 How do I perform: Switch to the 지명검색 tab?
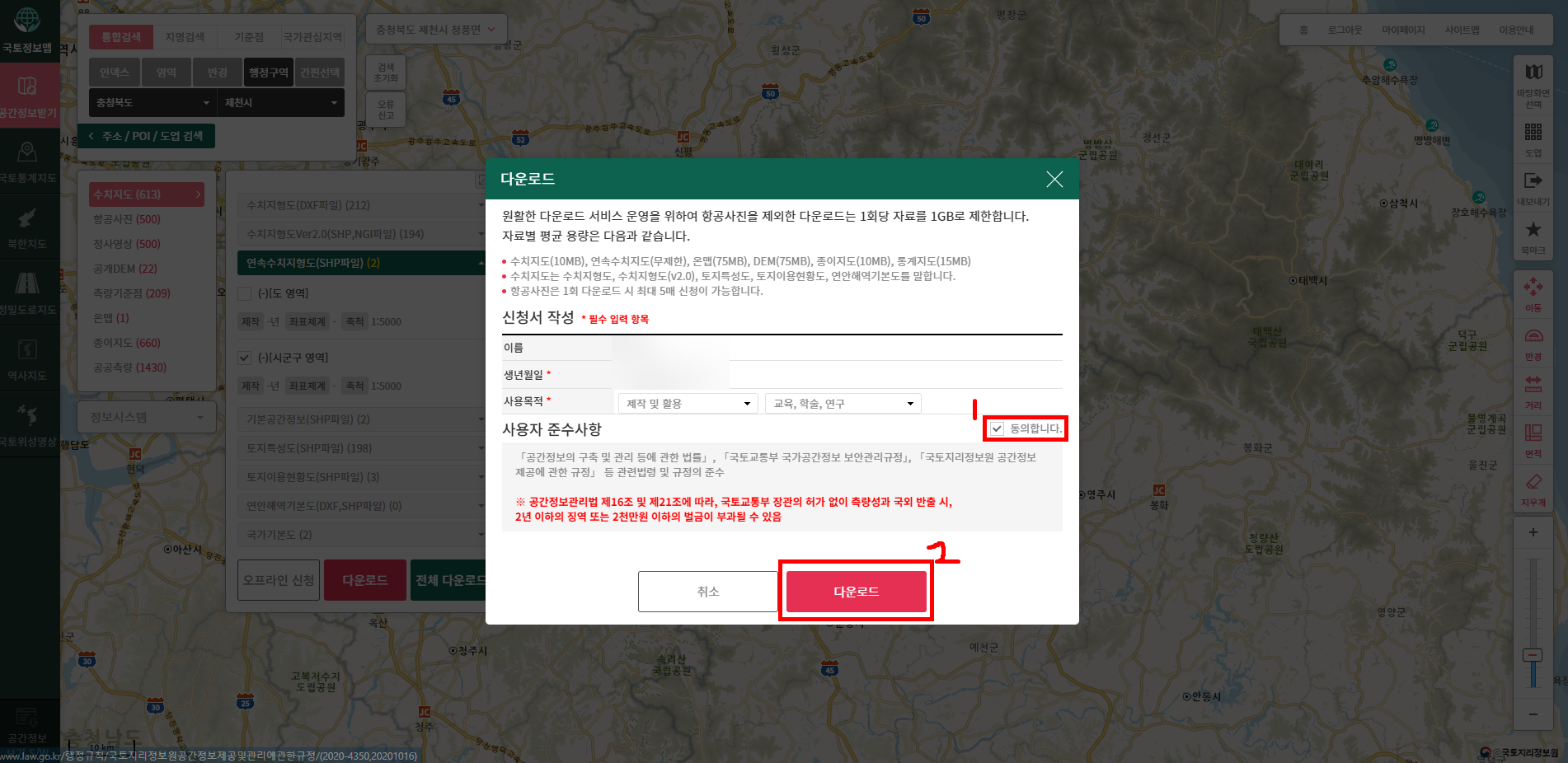tap(185, 37)
